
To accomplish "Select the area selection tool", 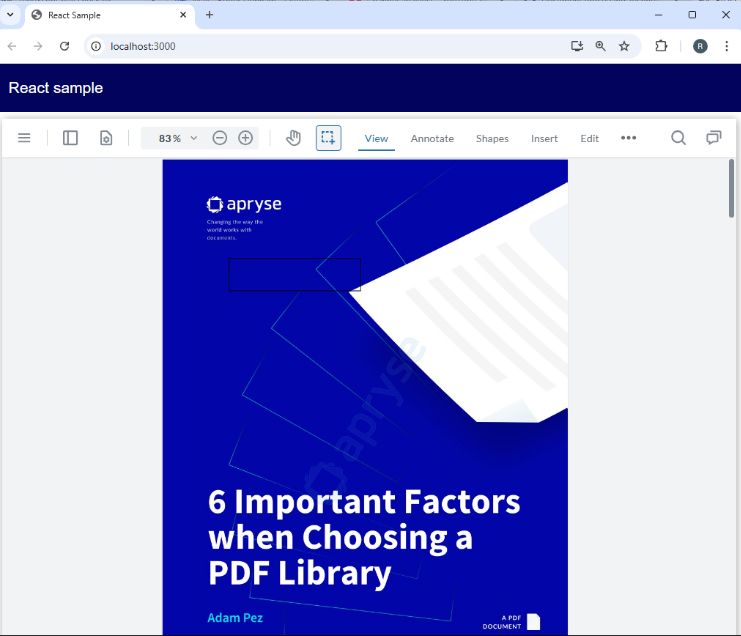I will coord(328,138).
